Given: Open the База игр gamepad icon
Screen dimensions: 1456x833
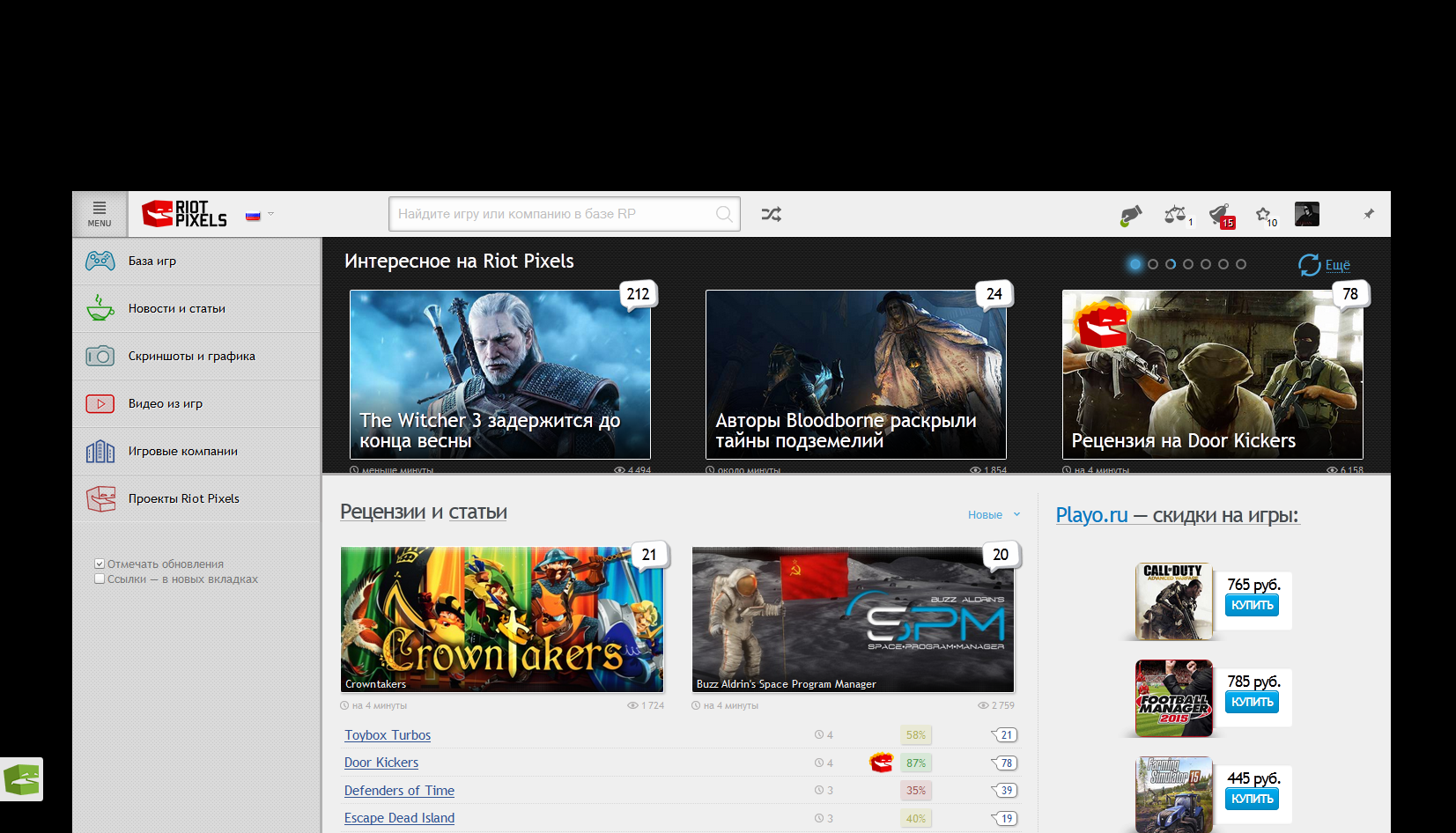Looking at the screenshot, I should pyautogui.click(x=100, y=261).
